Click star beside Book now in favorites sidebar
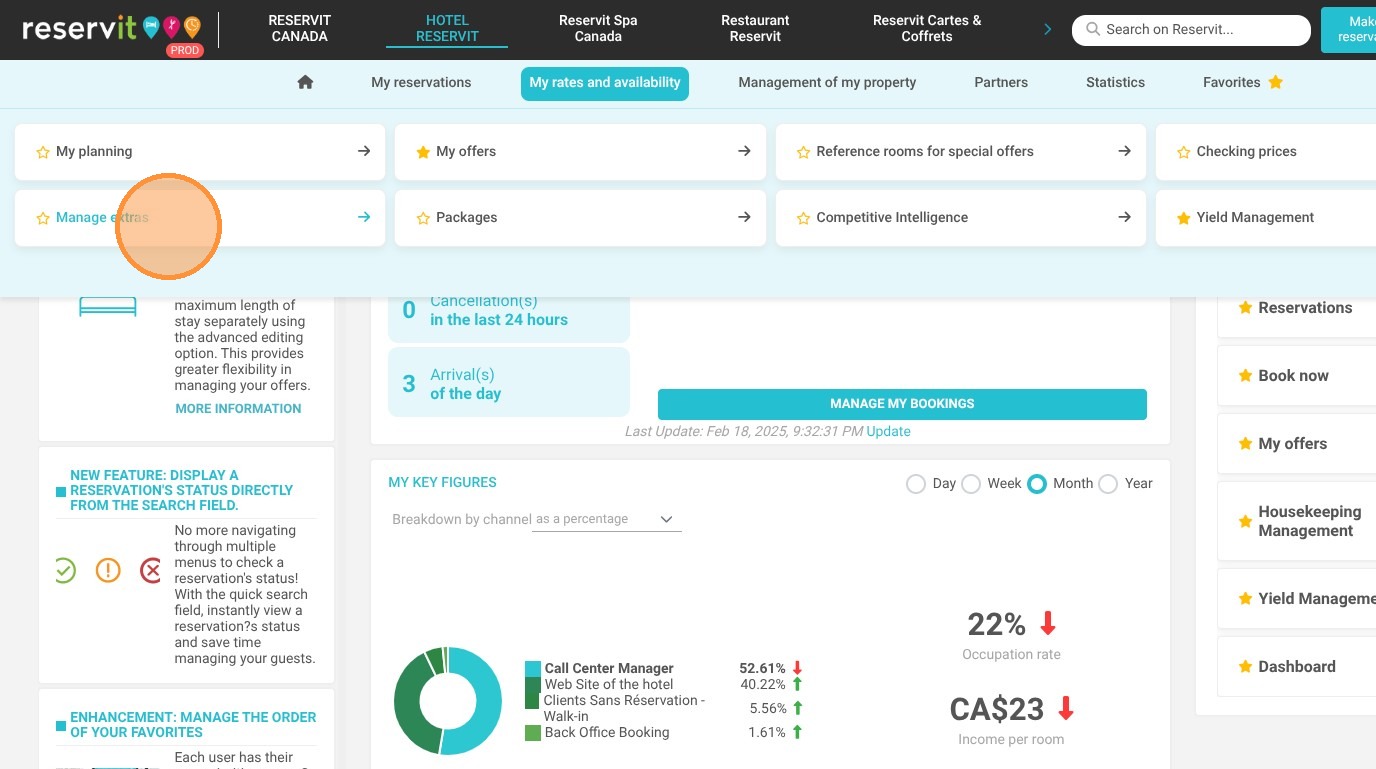 (x=1245, y=376)
